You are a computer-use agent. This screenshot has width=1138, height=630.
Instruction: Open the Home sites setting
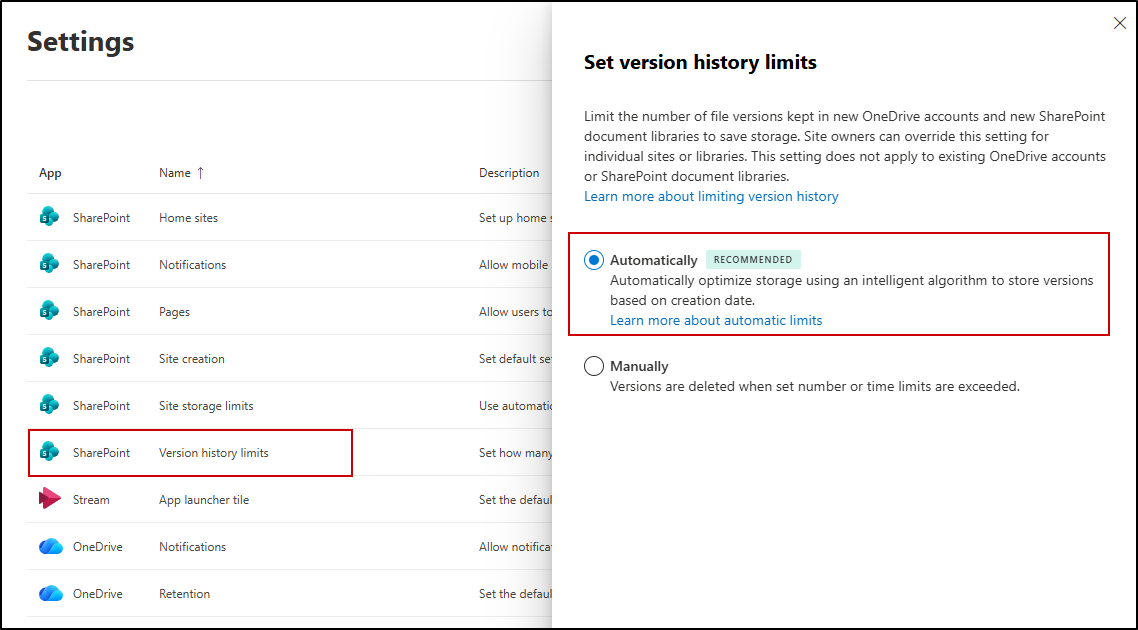pos(189,218)
